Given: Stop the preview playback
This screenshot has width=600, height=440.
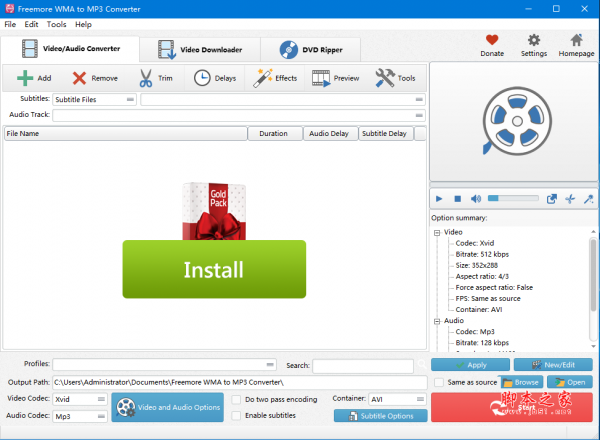Looking at the screenshot, I should pos(457,199).
